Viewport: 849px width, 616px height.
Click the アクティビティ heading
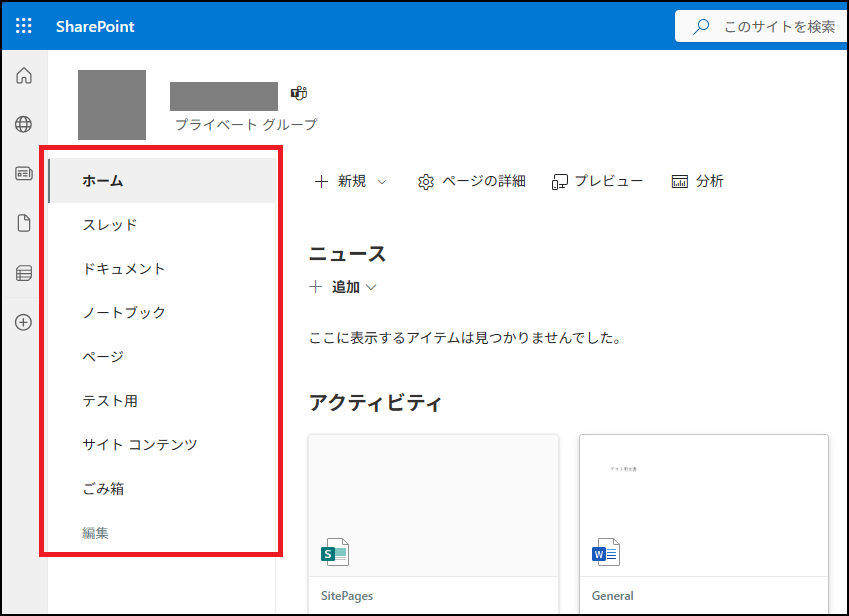(375, 403)
